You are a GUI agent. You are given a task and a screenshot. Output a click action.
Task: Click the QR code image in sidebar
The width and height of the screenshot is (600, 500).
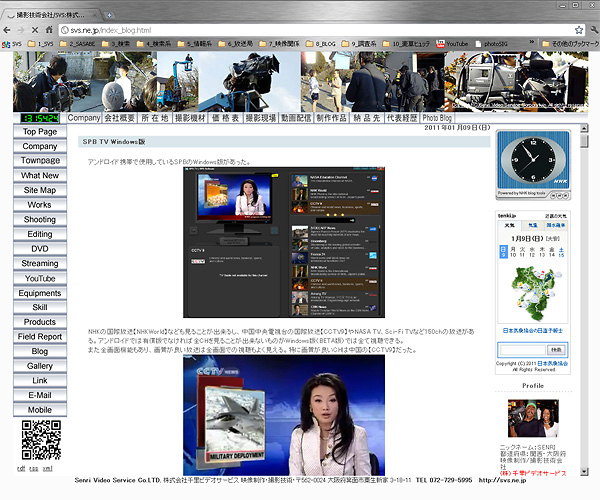coord(40,439)
